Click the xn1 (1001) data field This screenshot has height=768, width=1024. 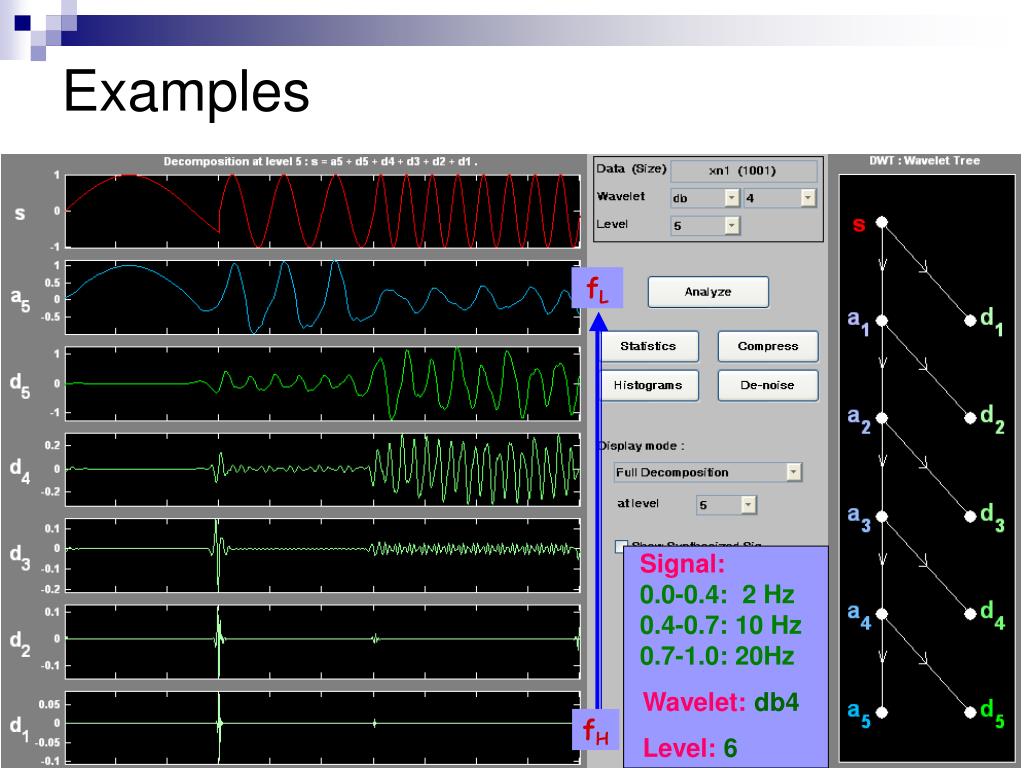(744, 170)
